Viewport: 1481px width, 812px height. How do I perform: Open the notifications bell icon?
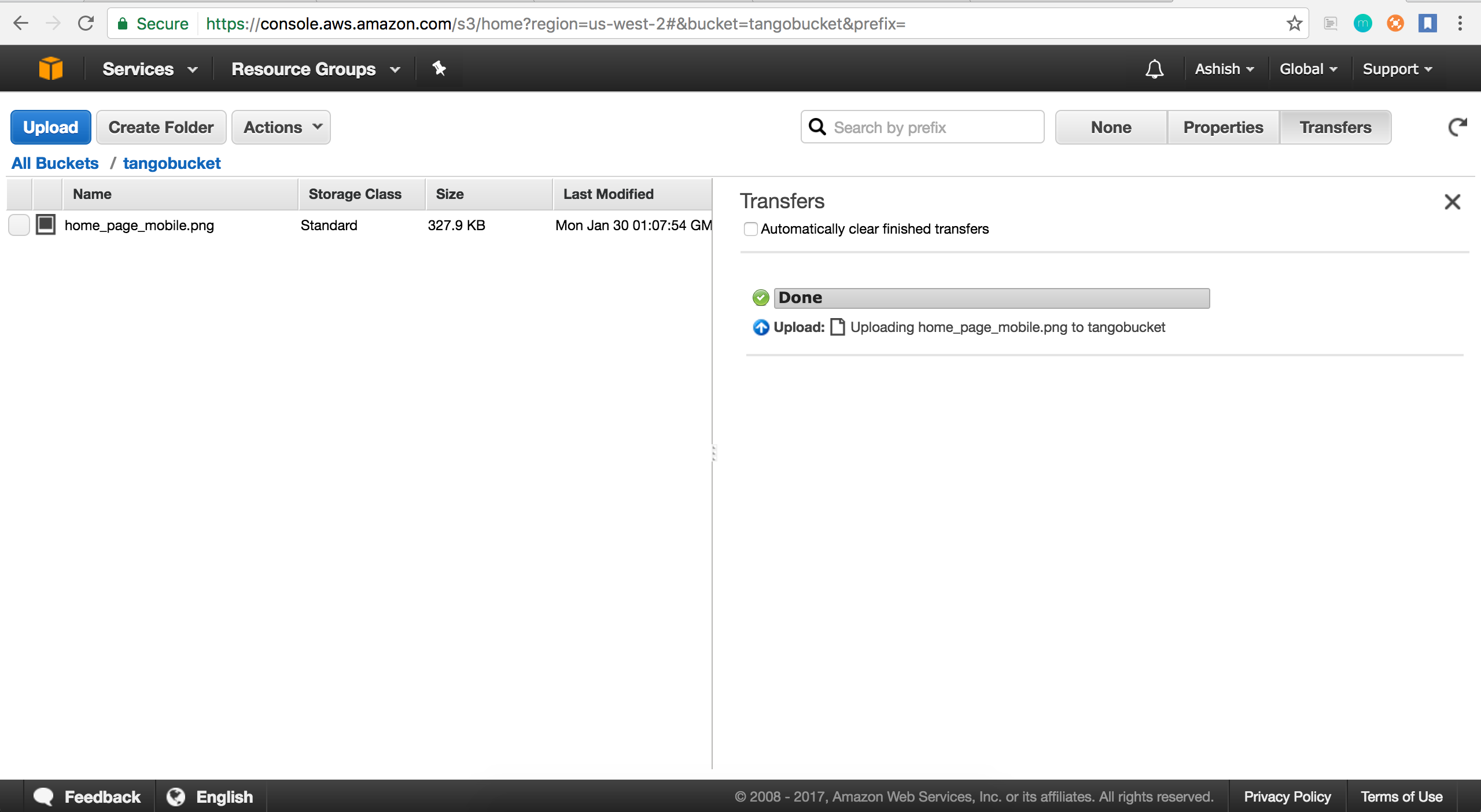point(1154,69)
